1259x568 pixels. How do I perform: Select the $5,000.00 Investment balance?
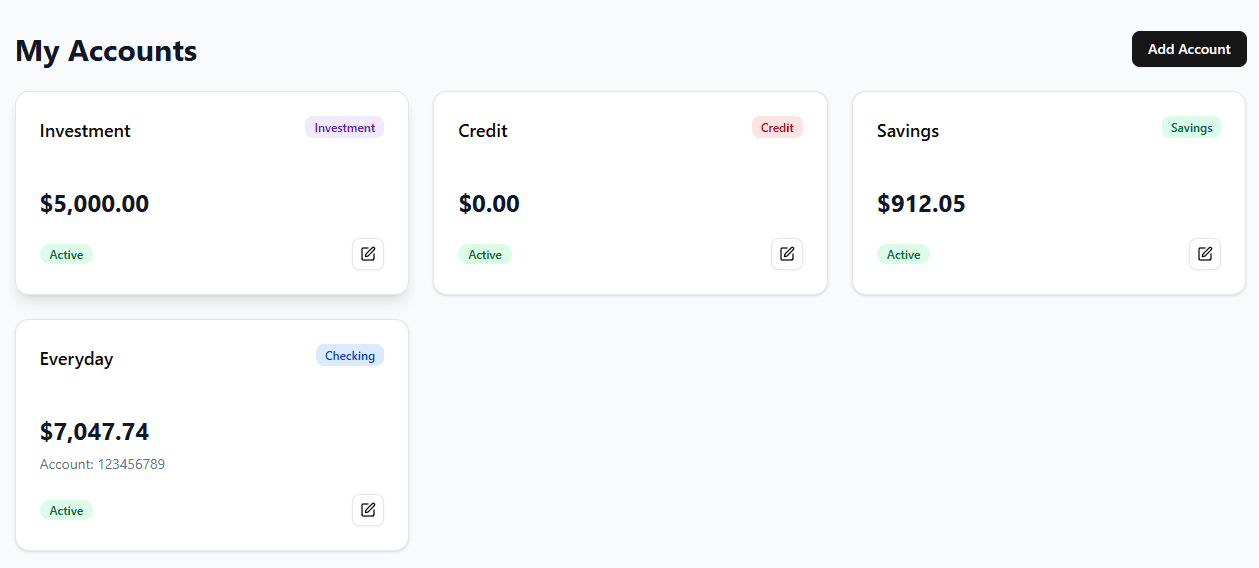[94, 204]
